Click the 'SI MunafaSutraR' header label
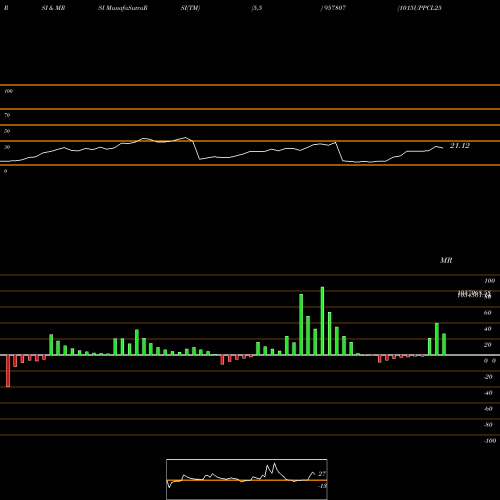 coord(123,8)
